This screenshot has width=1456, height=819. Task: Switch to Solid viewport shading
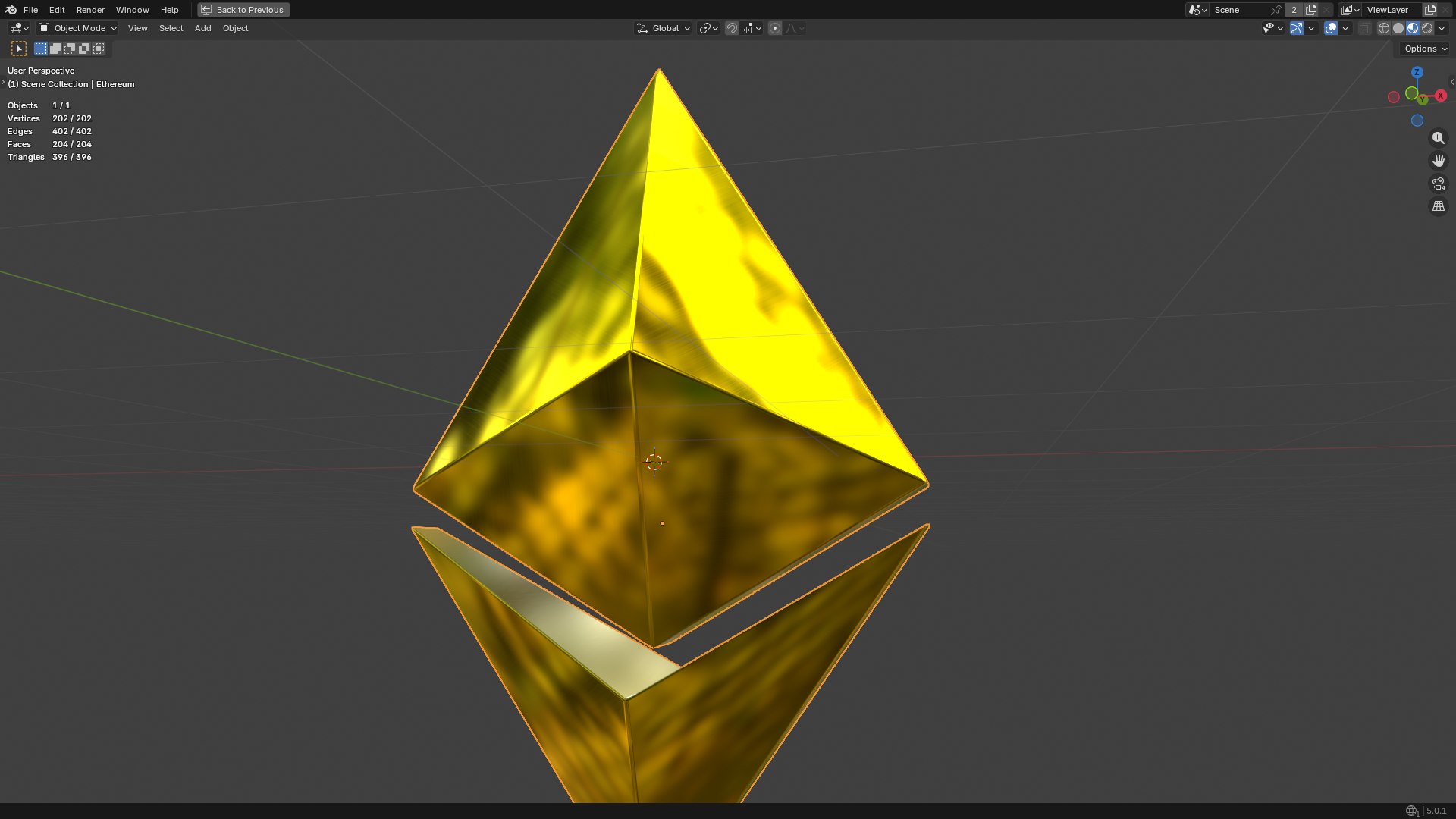coord(1398,28)
